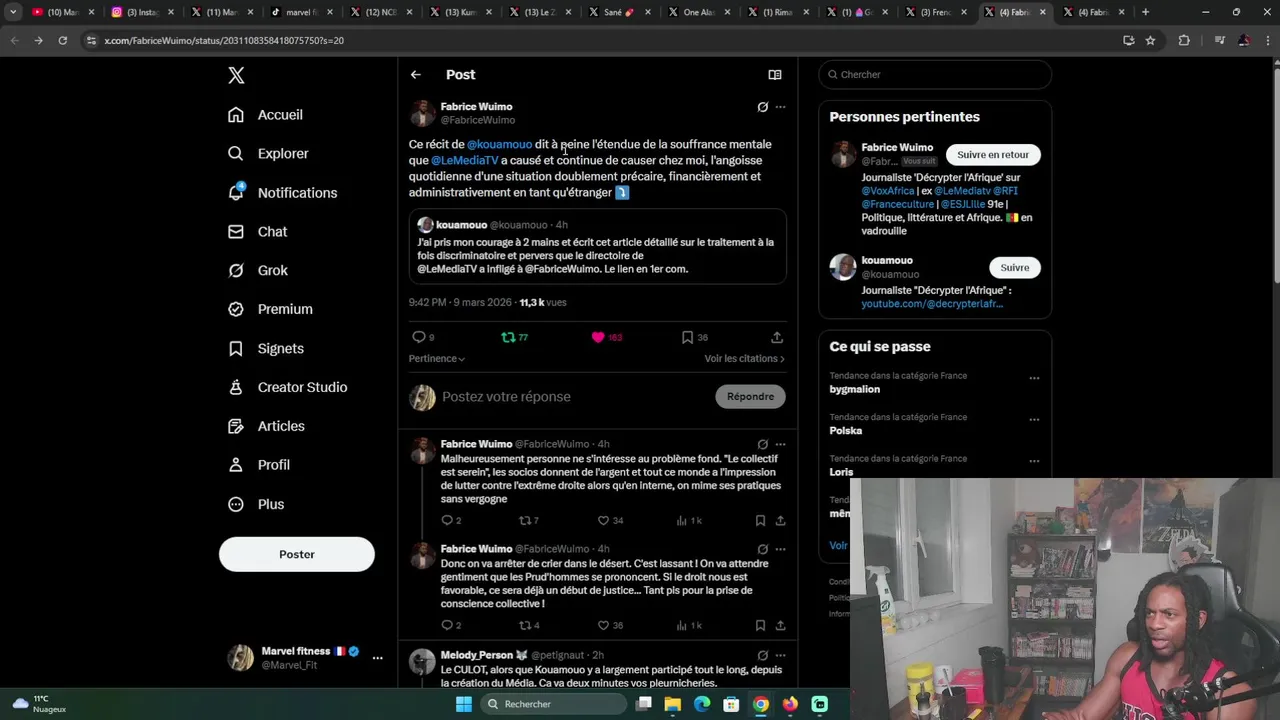Screen dimensions: 1280x720
Task: Open the Marvel fitness account menu
Action: point(305,658)
